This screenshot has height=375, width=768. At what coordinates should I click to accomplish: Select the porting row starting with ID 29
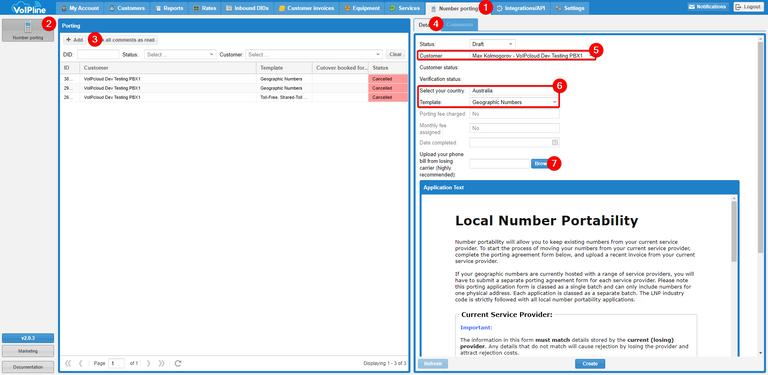coord(234,88)
